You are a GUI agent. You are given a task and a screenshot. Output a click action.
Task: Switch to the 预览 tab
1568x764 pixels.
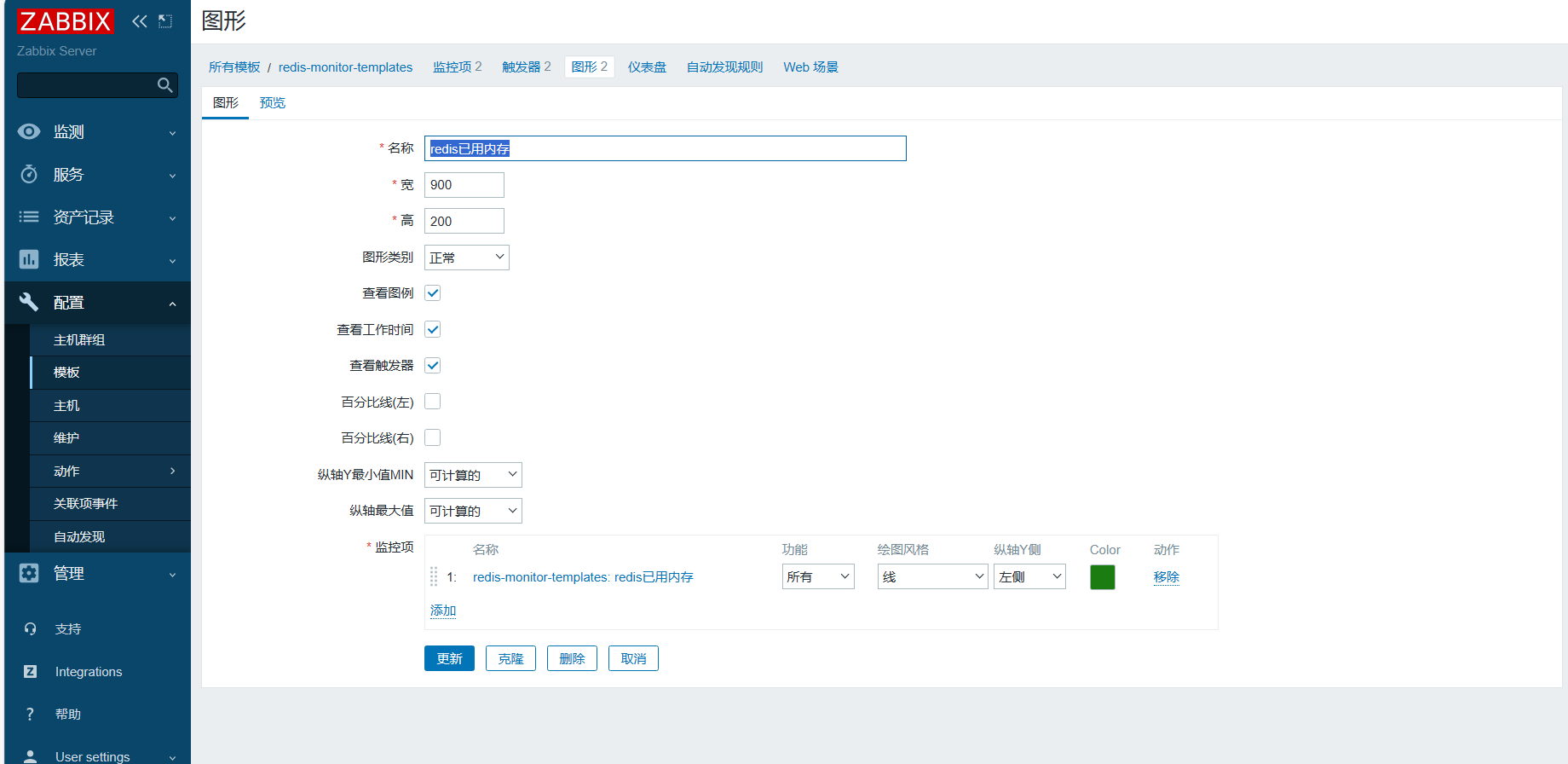click(273, 102)
